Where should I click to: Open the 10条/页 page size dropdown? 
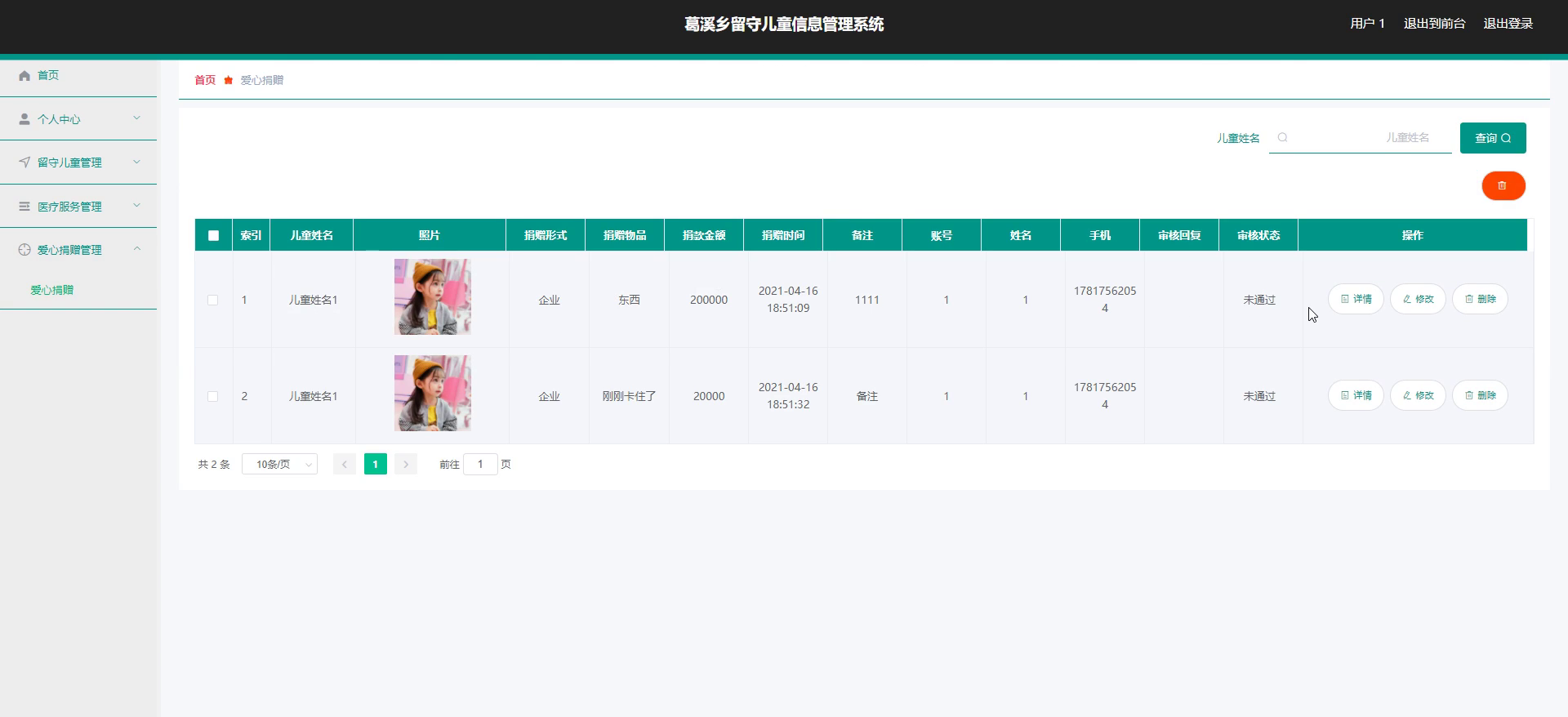[279, 464]
